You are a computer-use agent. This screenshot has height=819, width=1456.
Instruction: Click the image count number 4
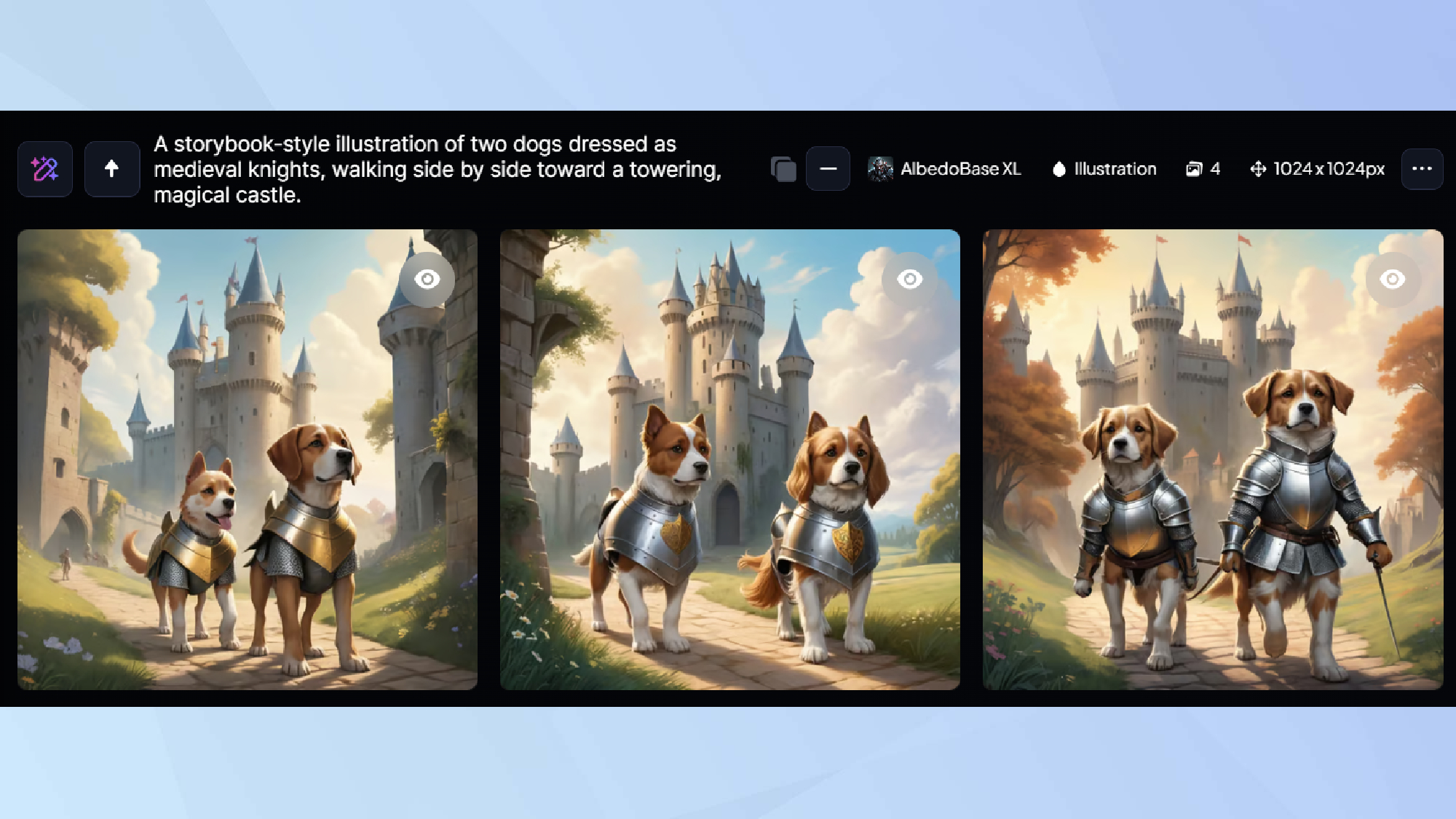pyautogui.click(x=1215, y=169)
